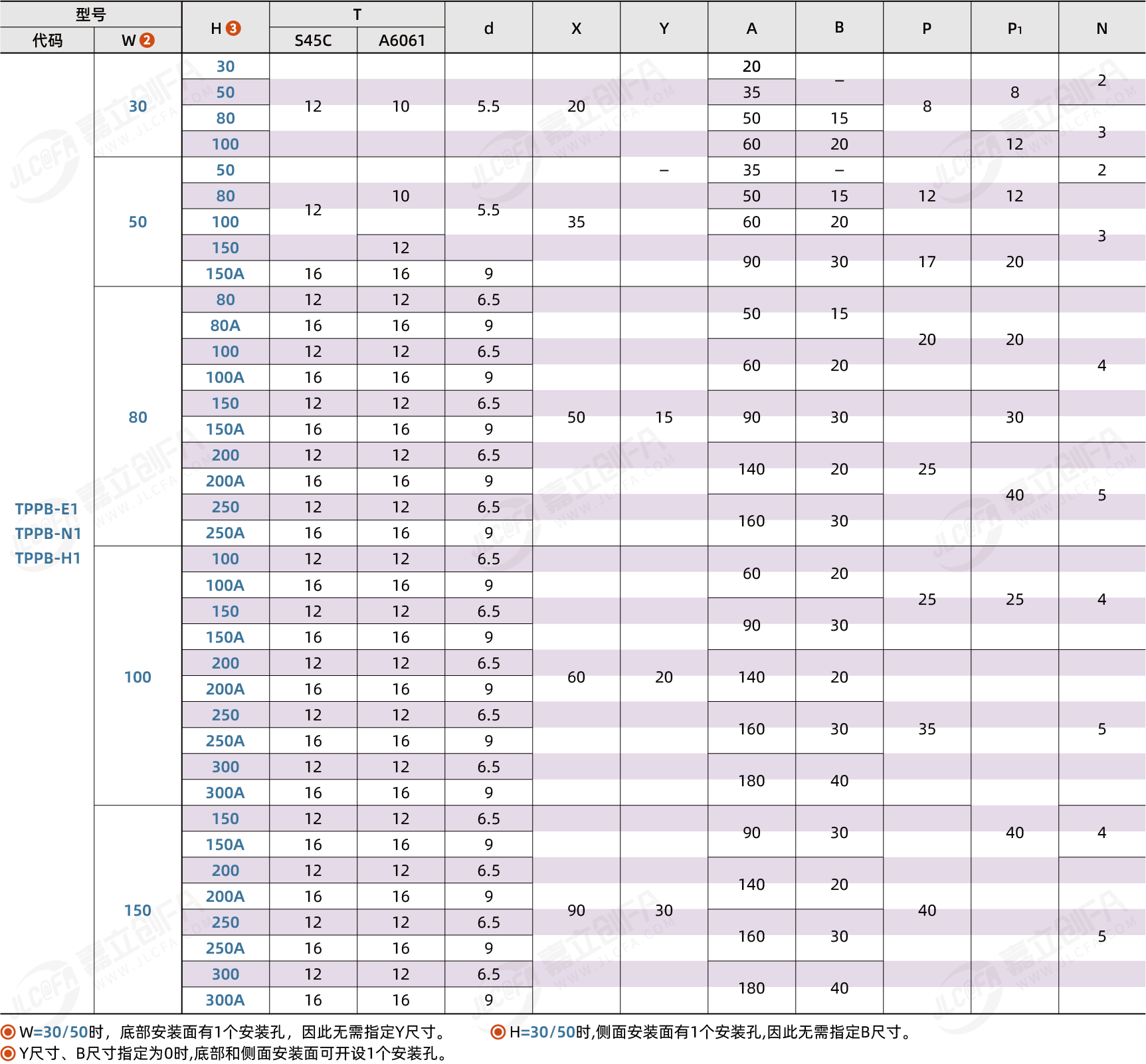Select H value 30 in the first row

[x=225, y=66]
